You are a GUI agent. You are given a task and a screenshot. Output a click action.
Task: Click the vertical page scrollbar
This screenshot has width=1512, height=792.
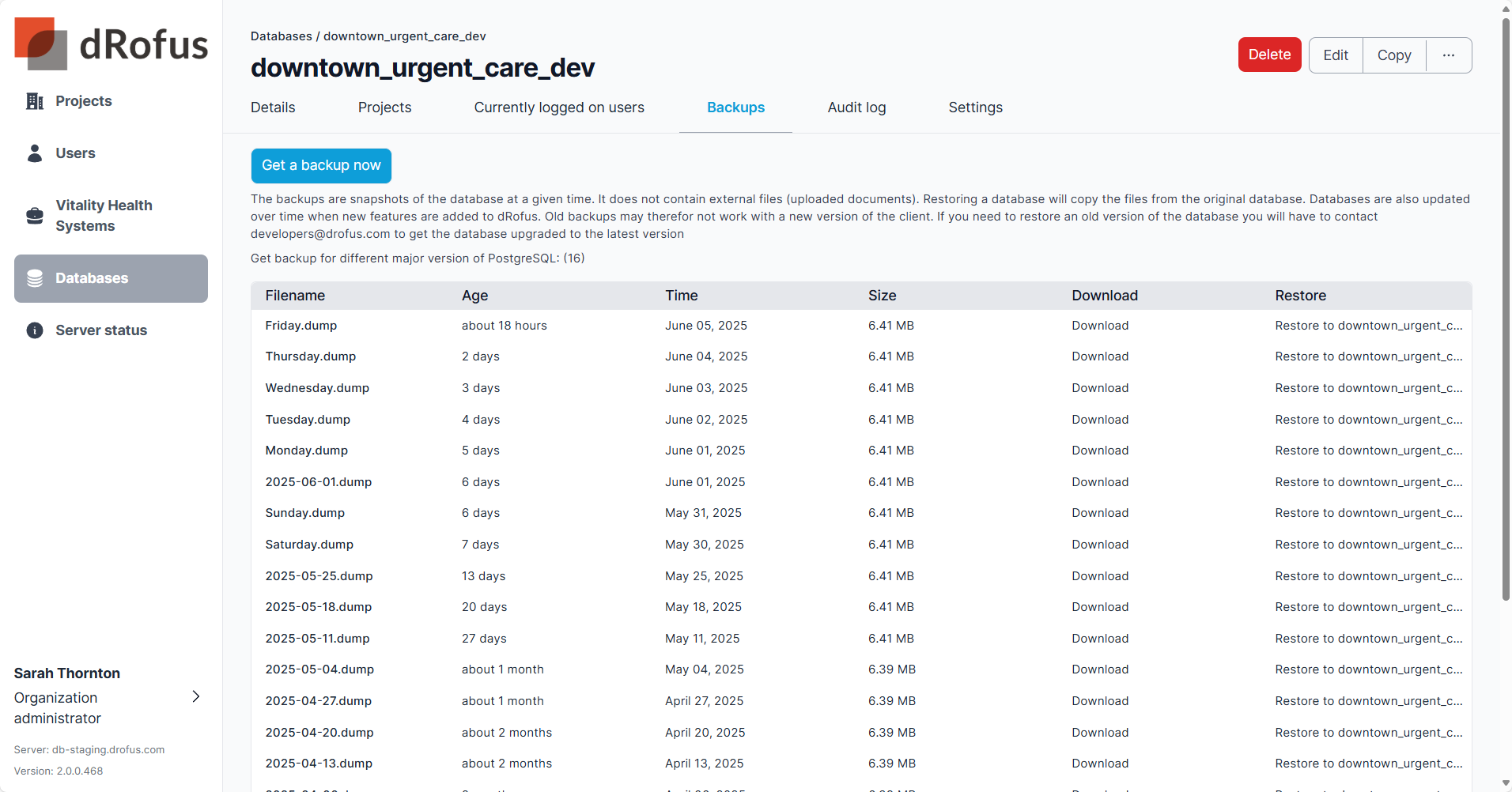coord(1506,316)
